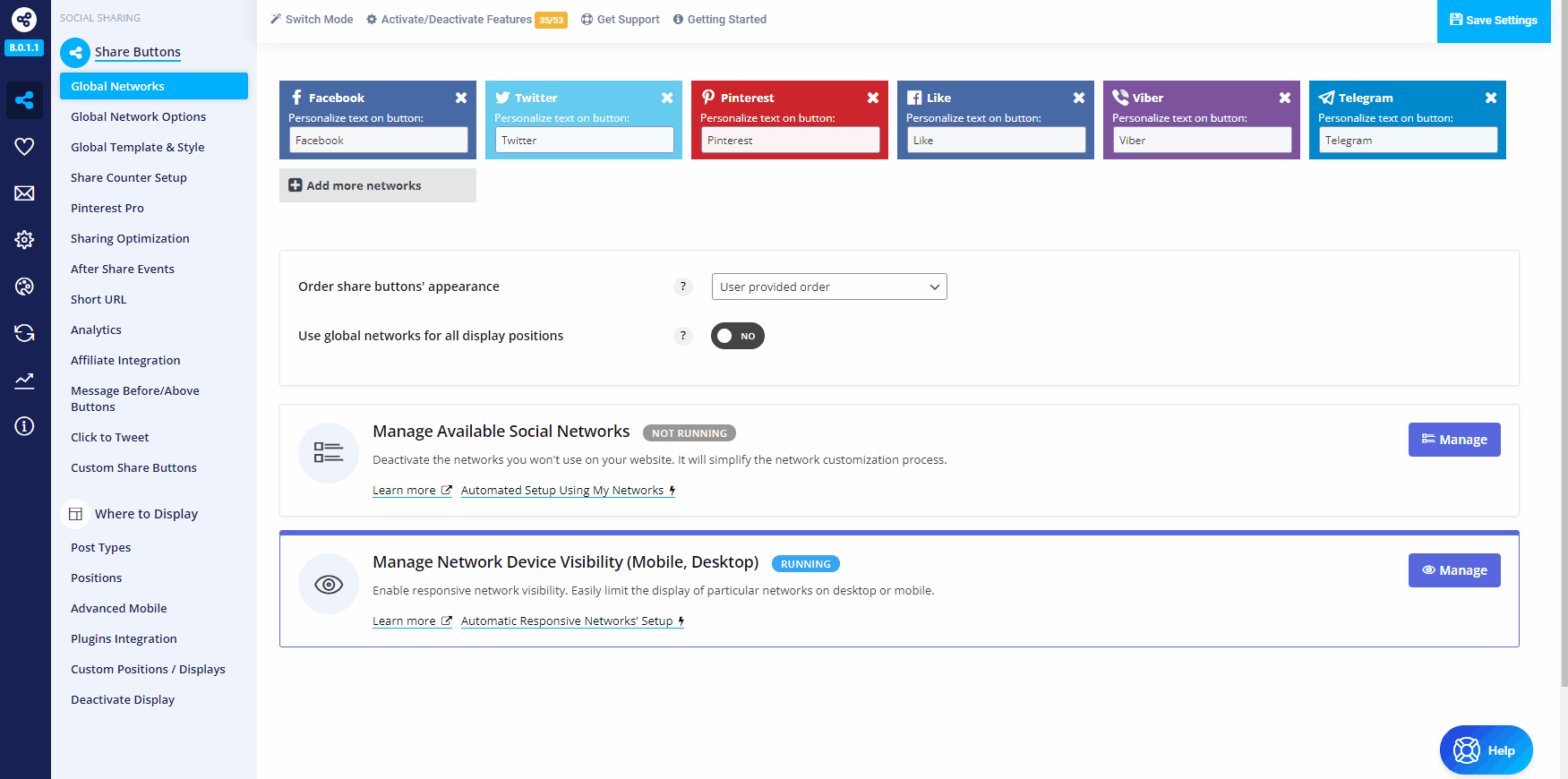The height and width of the screenshot is (779, 1568).
Task: Expand Add more networks
Action: [377, 185]
